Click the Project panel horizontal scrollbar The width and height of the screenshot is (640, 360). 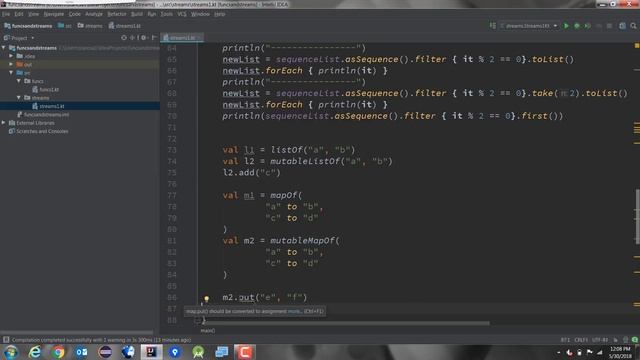(x=78, y=333)
